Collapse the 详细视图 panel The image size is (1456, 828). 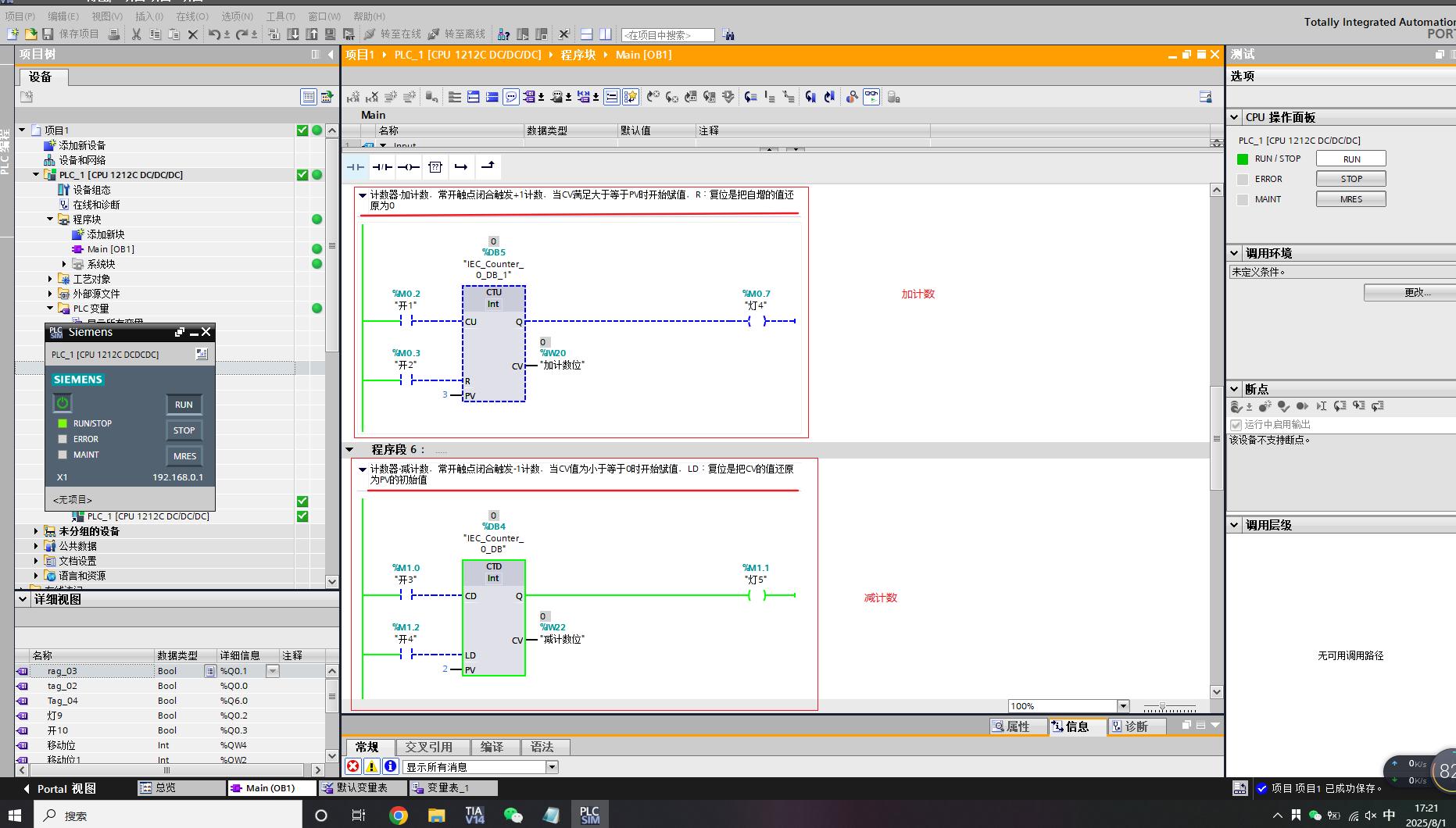pos(23,599)
